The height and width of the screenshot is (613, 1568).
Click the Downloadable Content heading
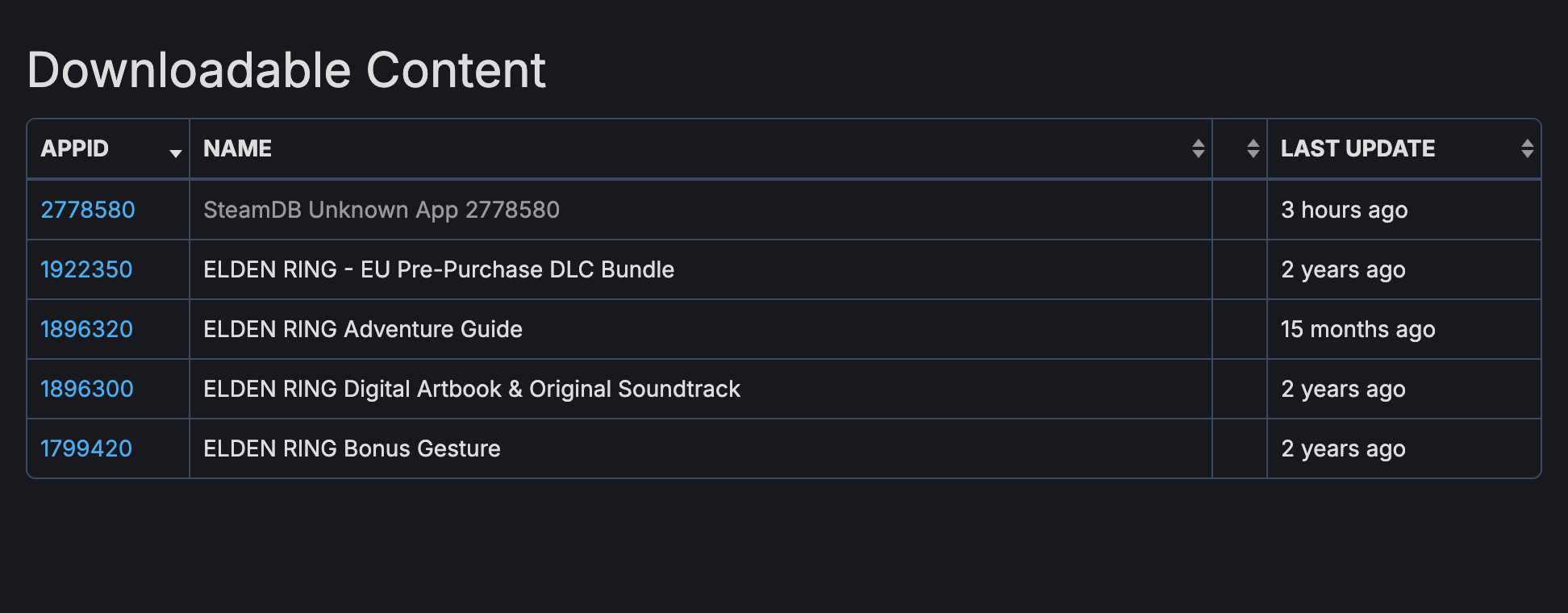click(x=286, y=70)
